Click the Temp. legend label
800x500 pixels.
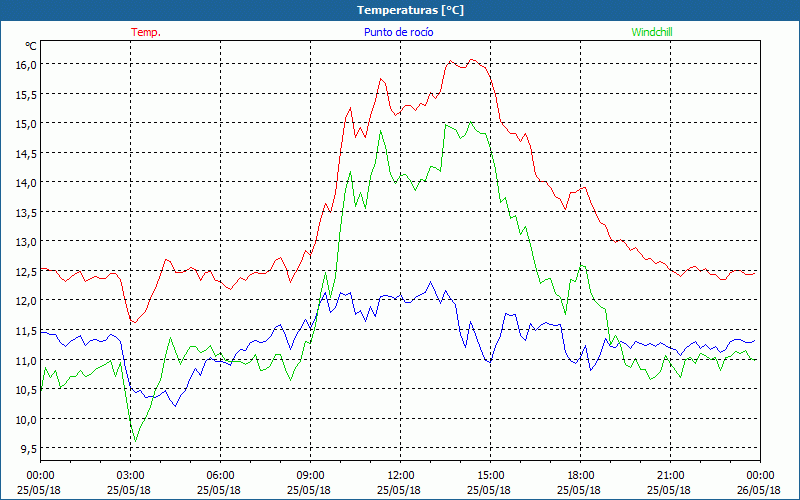(x=146, y=32)
